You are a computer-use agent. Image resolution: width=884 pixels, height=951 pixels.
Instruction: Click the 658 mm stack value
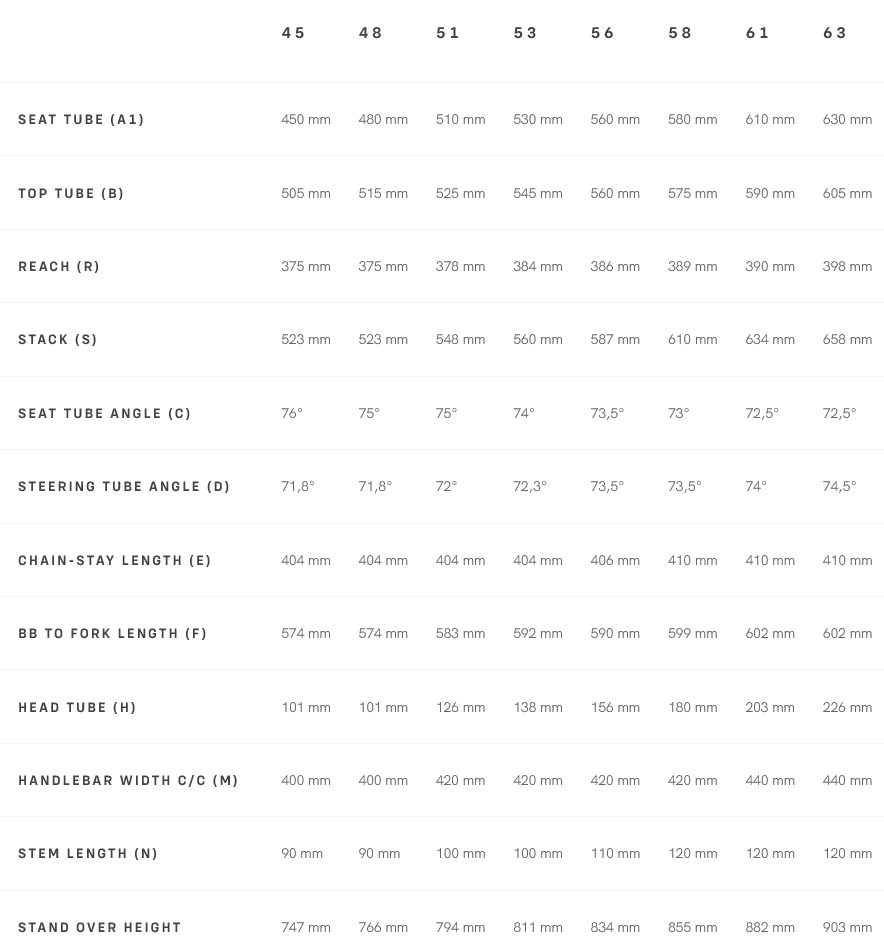pyautogui.click(x=847, y=340)
